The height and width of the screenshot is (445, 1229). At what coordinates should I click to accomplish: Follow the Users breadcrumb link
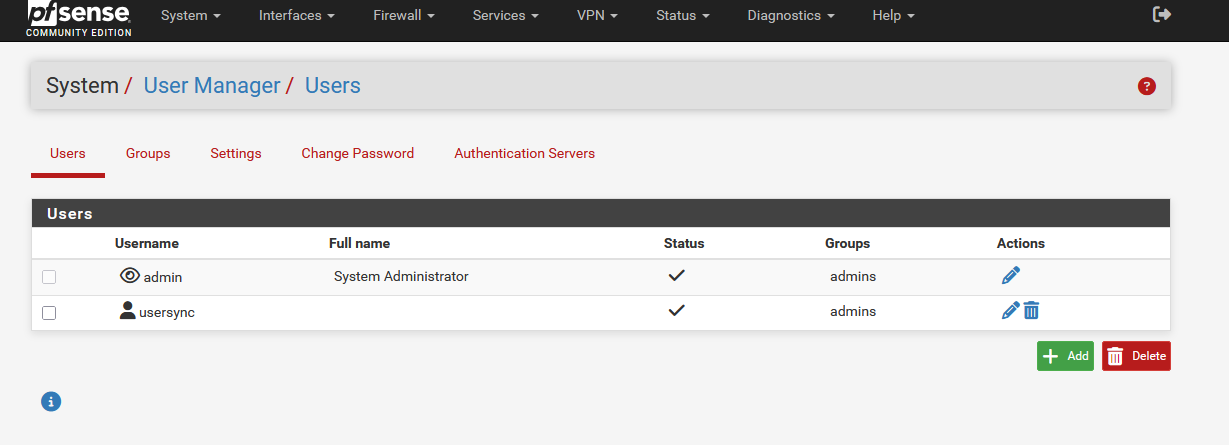click(333, 86)
